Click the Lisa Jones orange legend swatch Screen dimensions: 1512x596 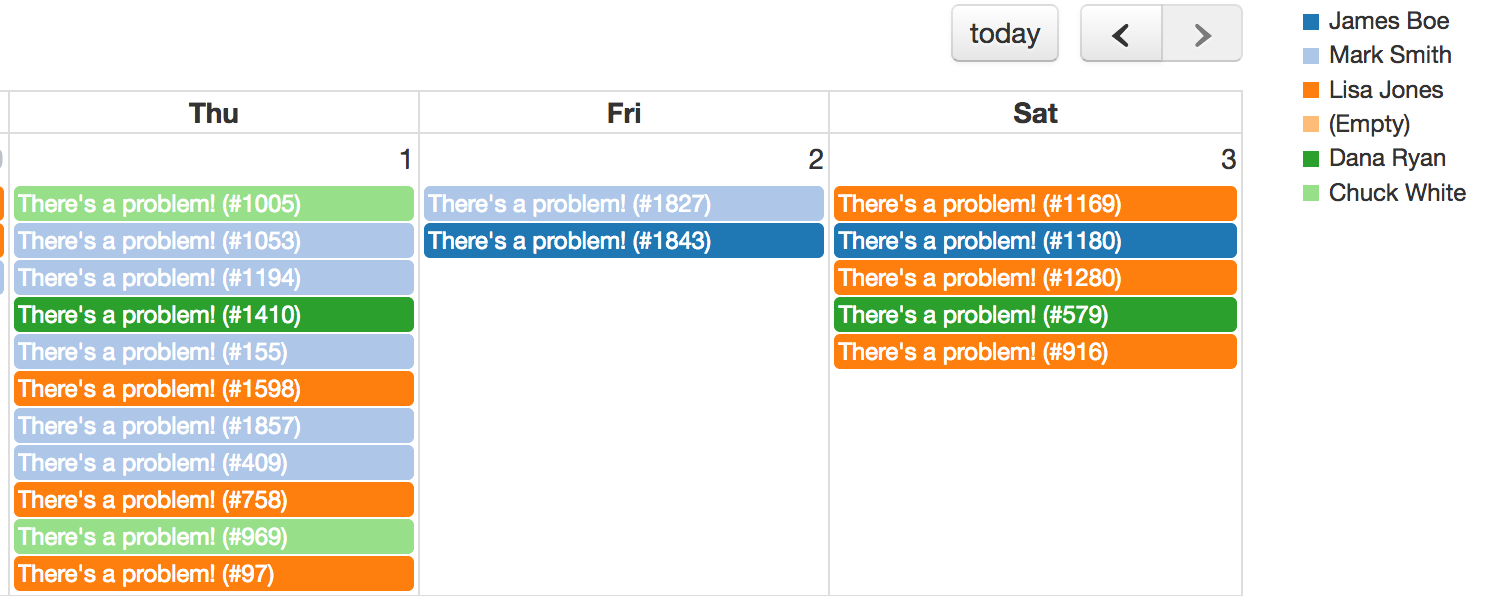point(1308,89)
